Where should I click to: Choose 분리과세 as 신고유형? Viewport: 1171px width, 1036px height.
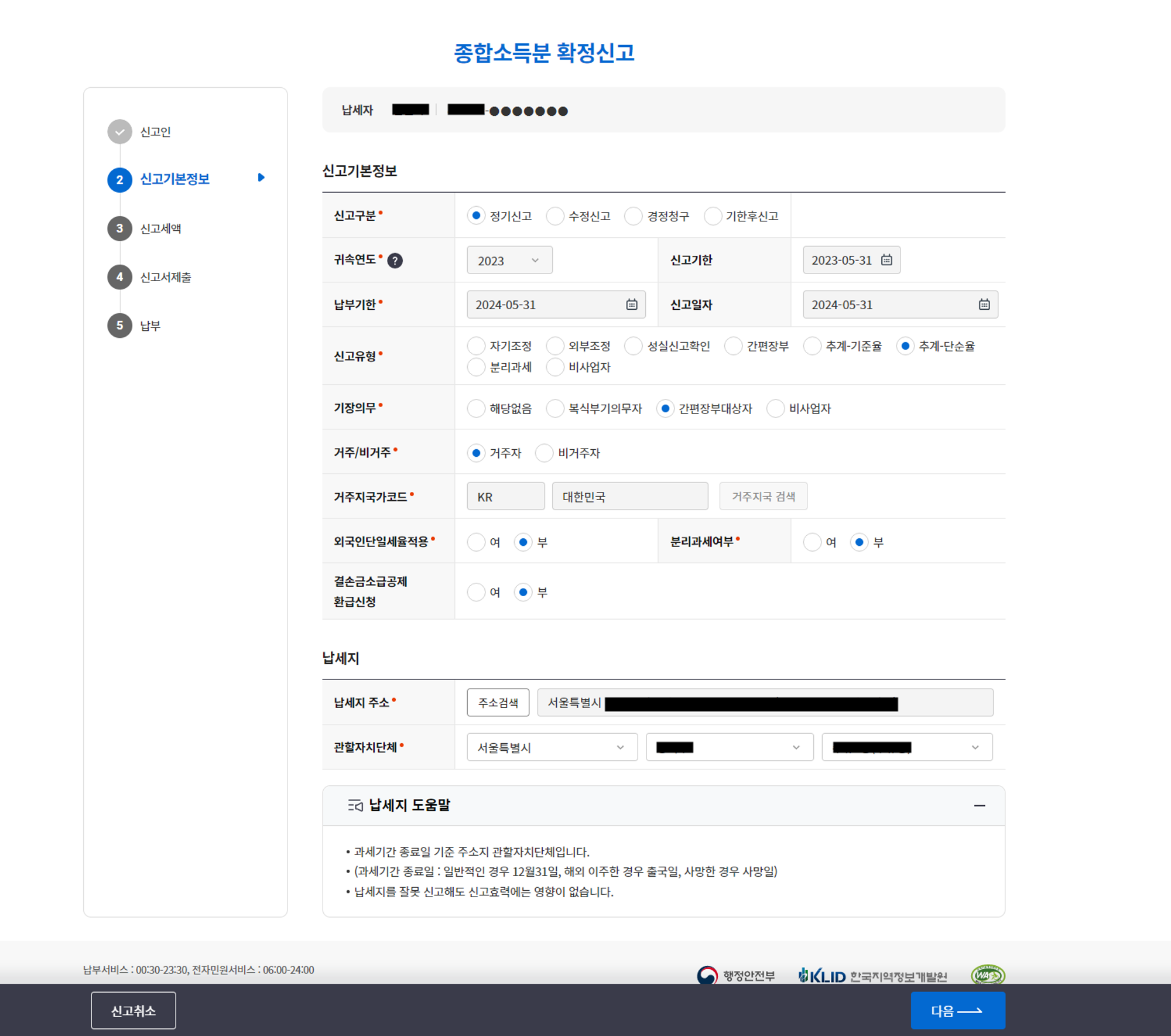pos(476,367)
